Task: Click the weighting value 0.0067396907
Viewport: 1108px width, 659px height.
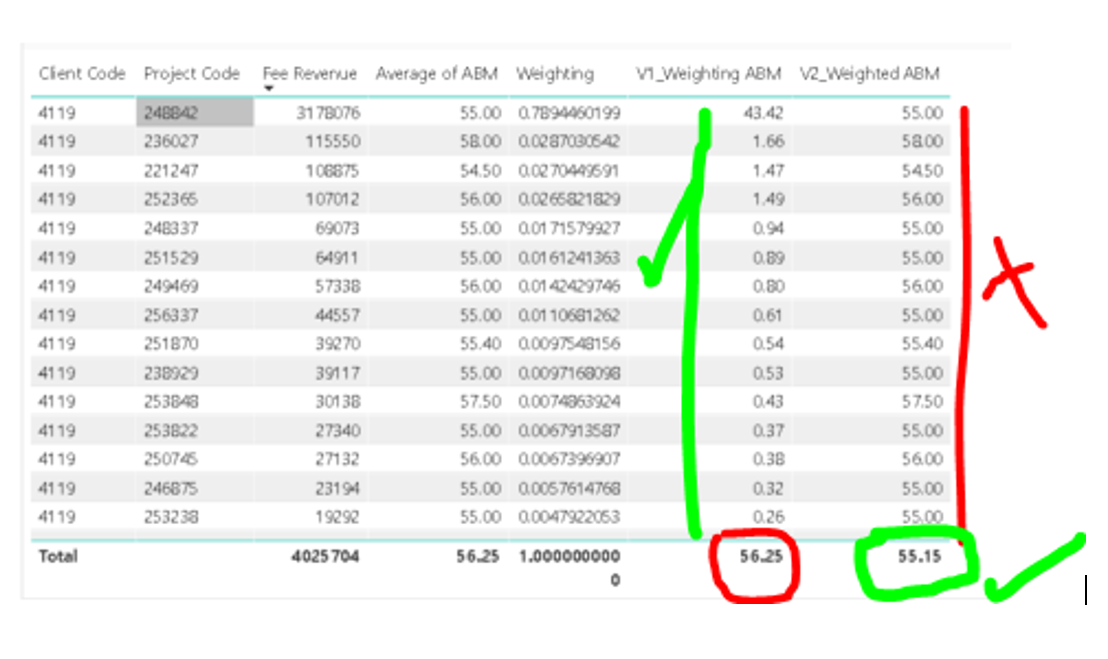Action: click(569, 459)
